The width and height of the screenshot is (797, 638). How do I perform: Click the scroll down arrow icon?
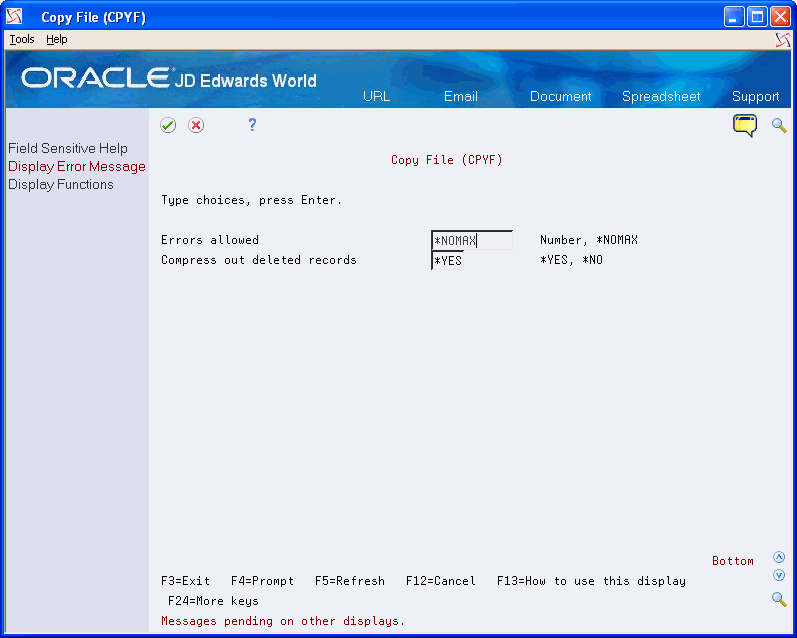pos(779,575)
